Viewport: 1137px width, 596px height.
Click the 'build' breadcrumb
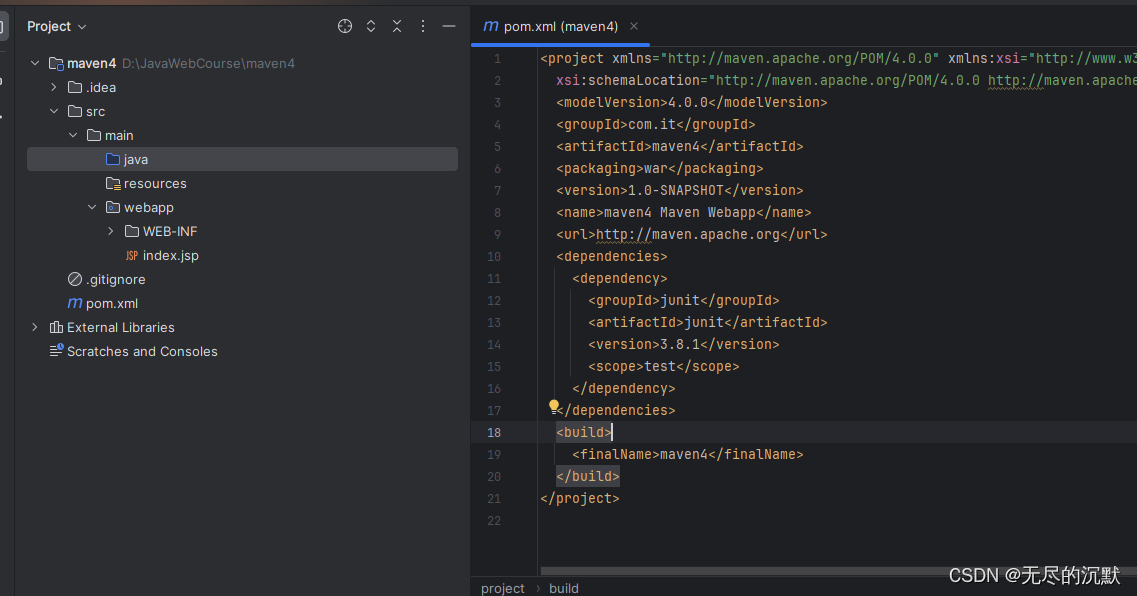click(x=563, y=588)
